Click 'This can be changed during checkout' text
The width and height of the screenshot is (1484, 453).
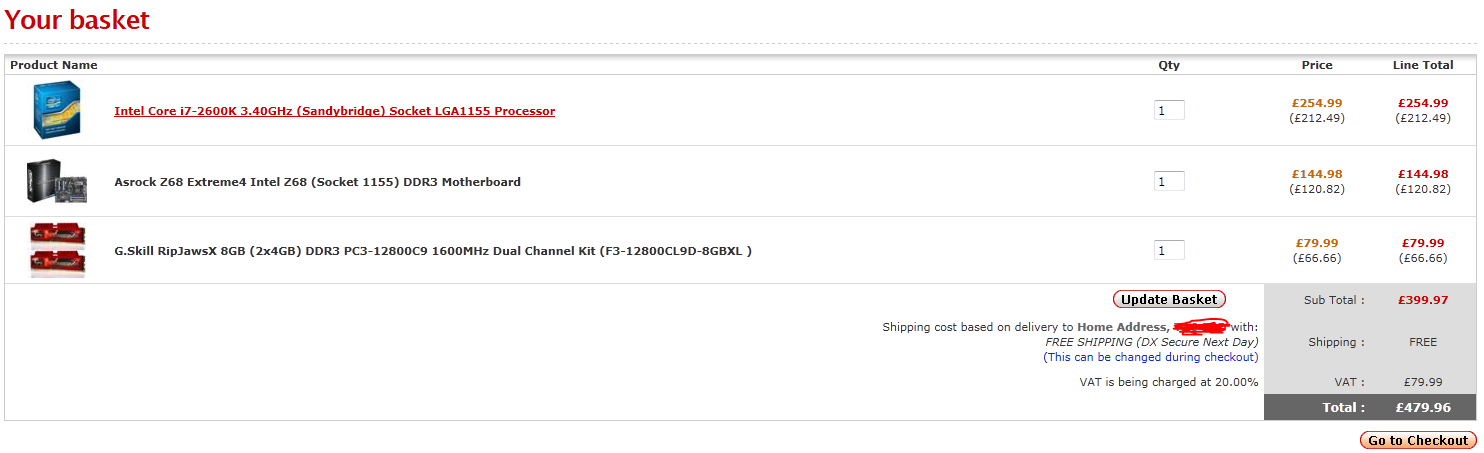tap(1150, 357)
